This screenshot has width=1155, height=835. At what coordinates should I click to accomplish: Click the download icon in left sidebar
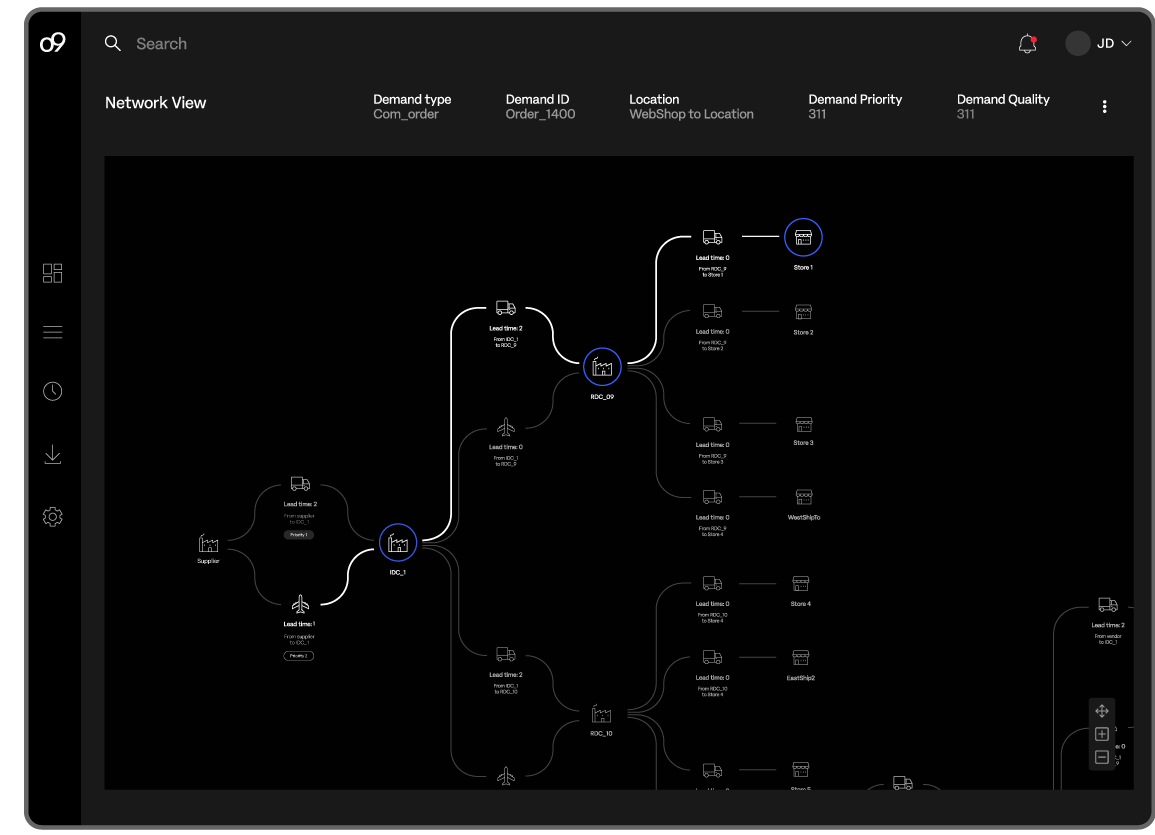pyautogui.click(x=52, y=453)
